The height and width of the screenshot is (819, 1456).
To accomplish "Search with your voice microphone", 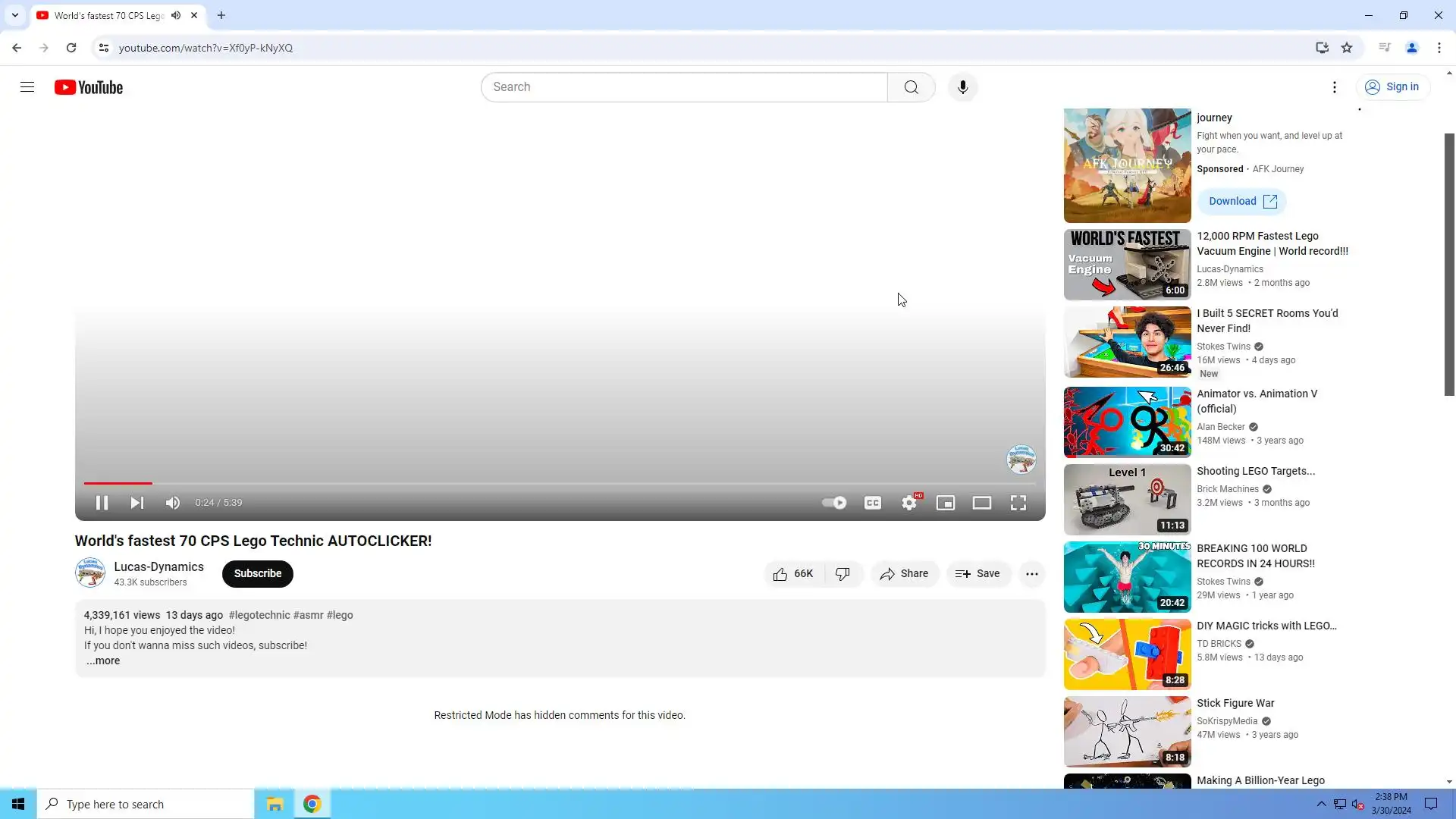I will [x=963, y=87].
